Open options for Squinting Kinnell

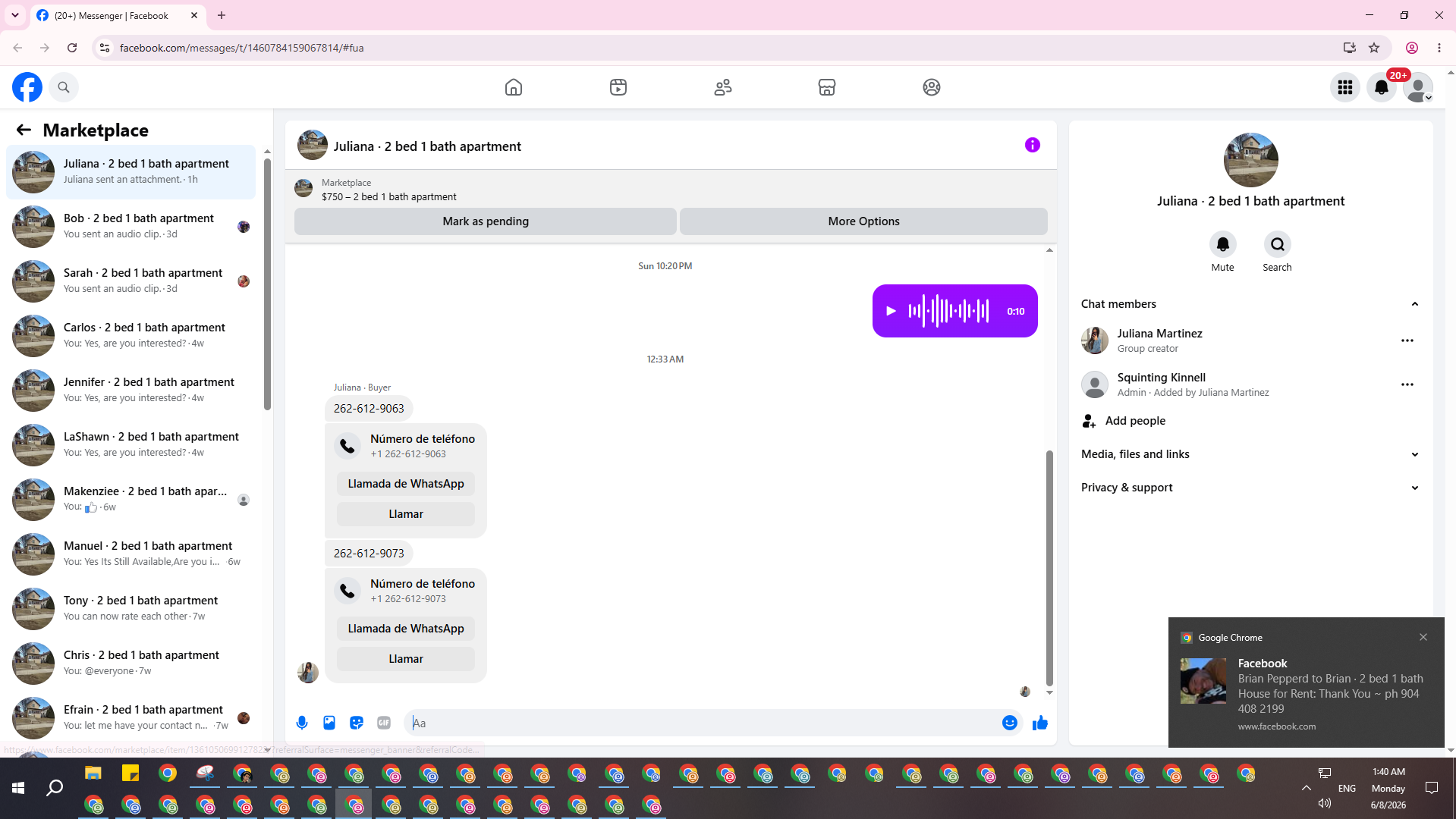point(1407,384)
